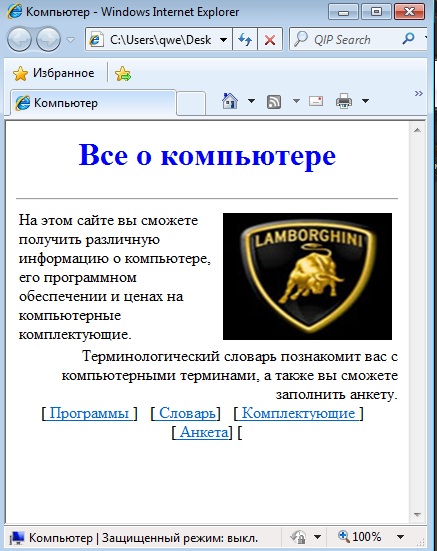Click the Home page icon

[x=230, y=101]
